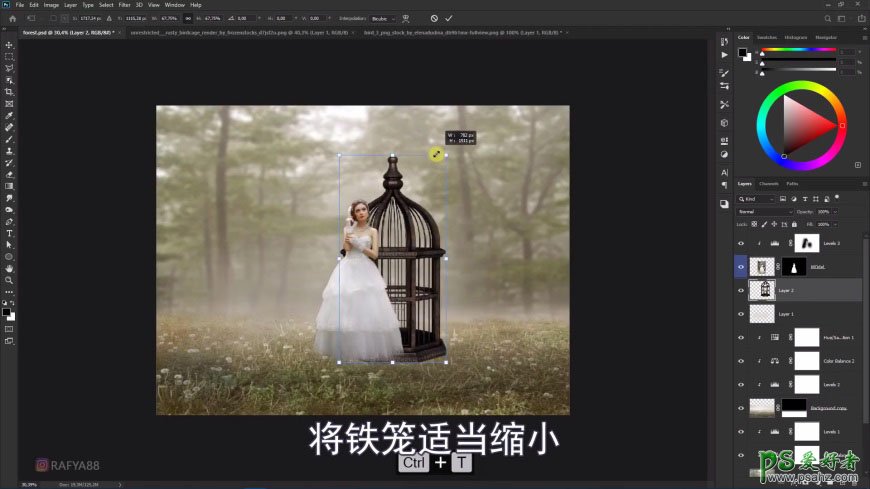Select the Gradient tool

(x=9, y=186)
